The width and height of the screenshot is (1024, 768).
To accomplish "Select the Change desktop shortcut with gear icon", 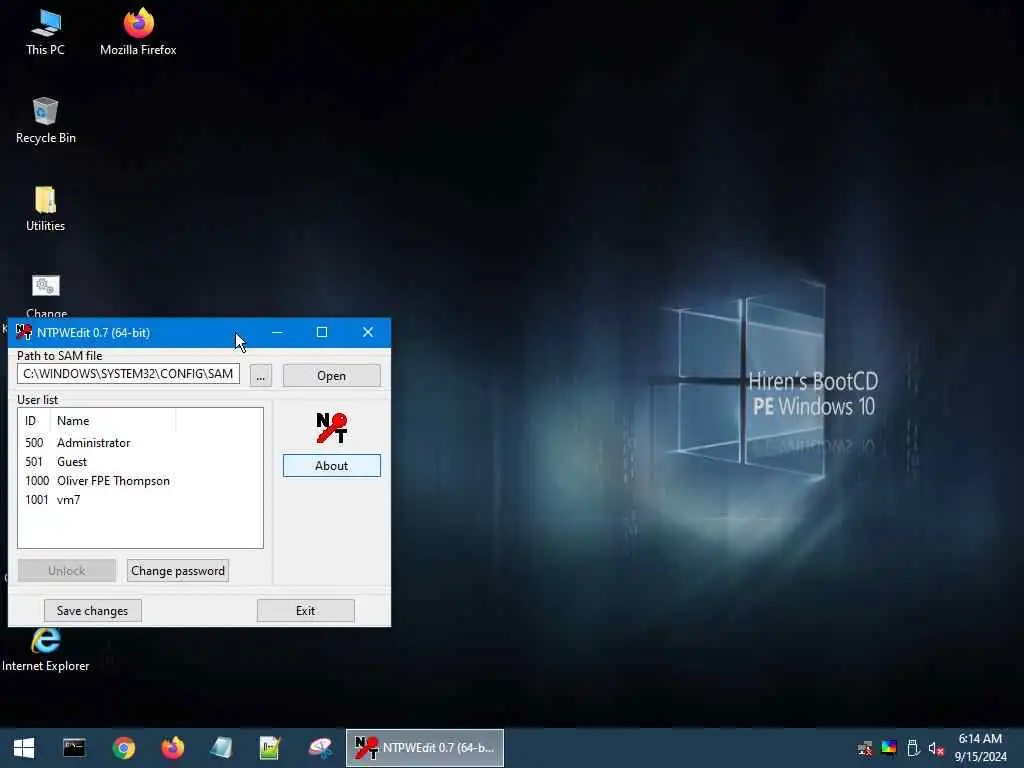I will pyautogui.click(x=45, y=295).
